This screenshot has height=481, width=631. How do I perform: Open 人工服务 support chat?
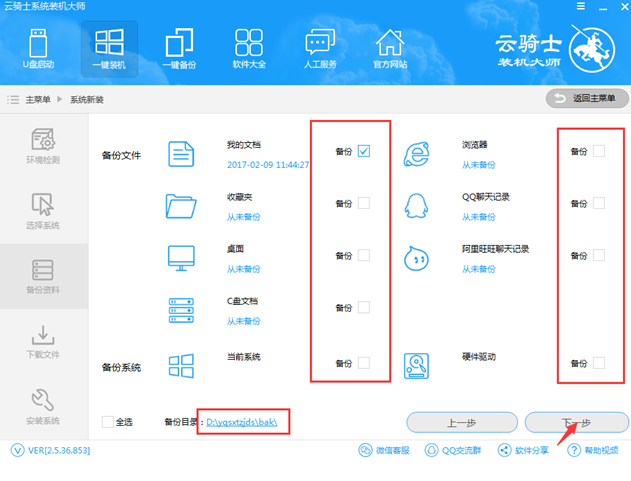click(320, 49)
